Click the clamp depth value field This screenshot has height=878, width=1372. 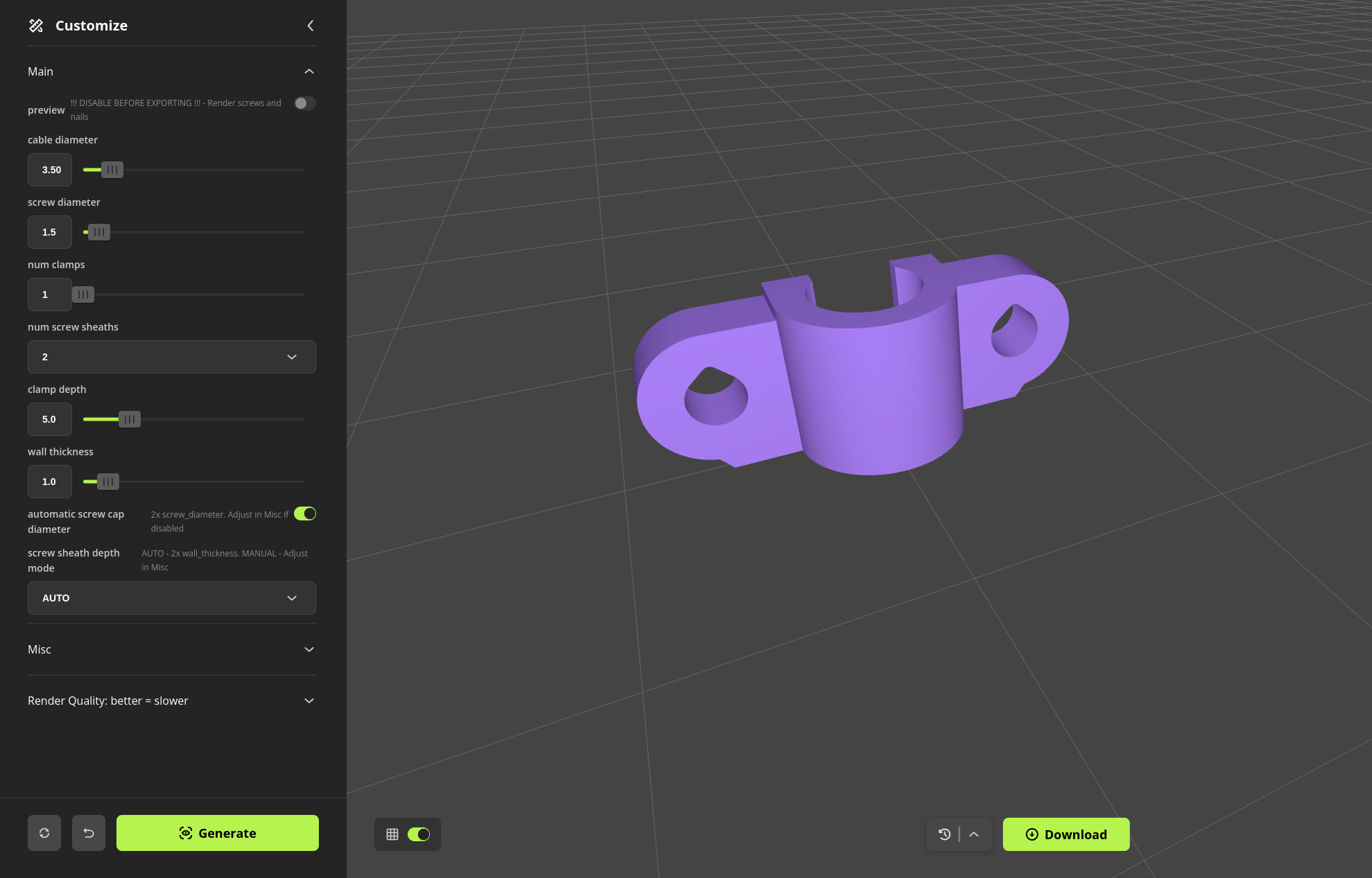pyautogui.click(x=50, y=419)
